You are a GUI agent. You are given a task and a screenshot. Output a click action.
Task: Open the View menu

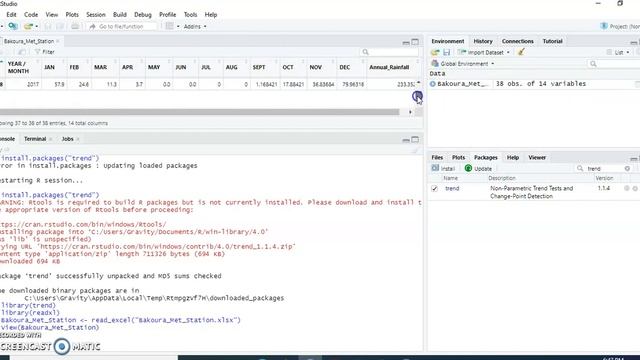click(x=52, y=14)
